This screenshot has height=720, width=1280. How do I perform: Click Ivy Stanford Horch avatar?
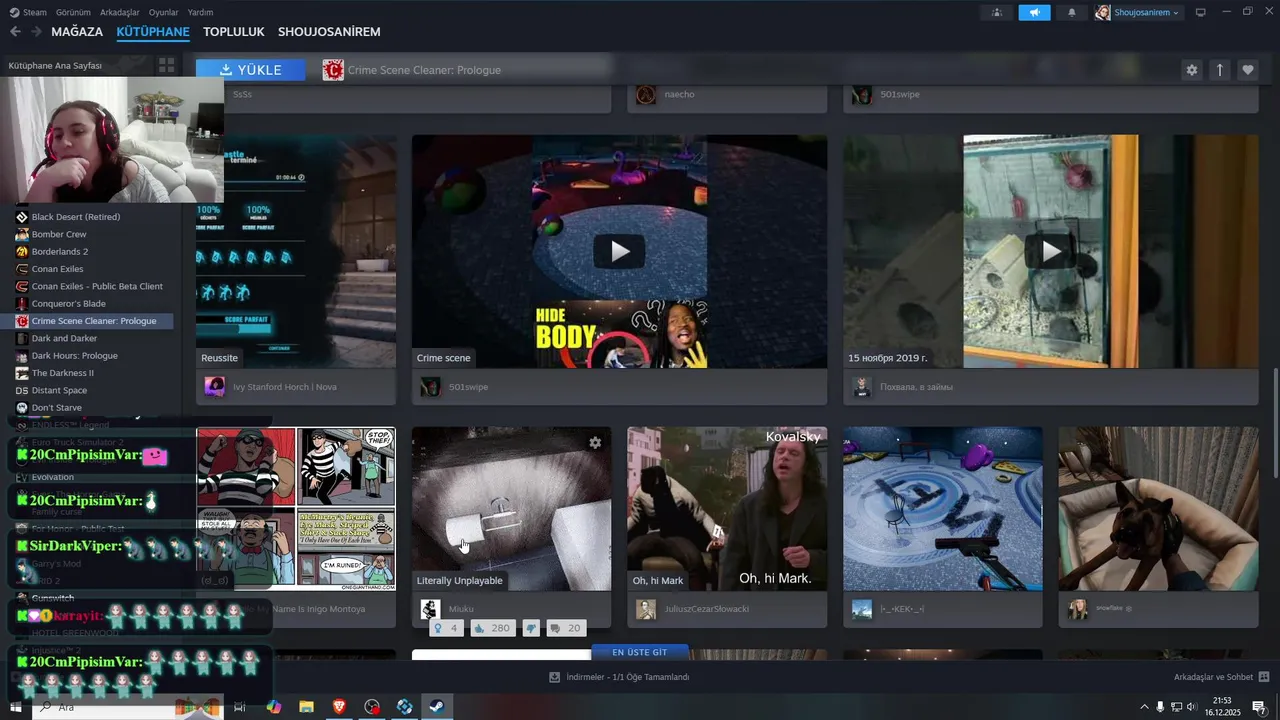pos(214,387)
